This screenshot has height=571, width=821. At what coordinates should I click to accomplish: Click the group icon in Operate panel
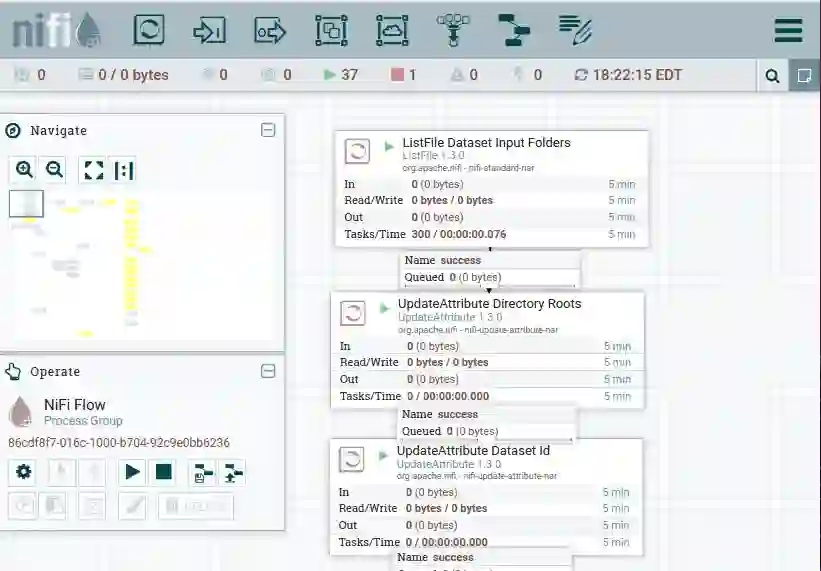(x=92, y=506)
